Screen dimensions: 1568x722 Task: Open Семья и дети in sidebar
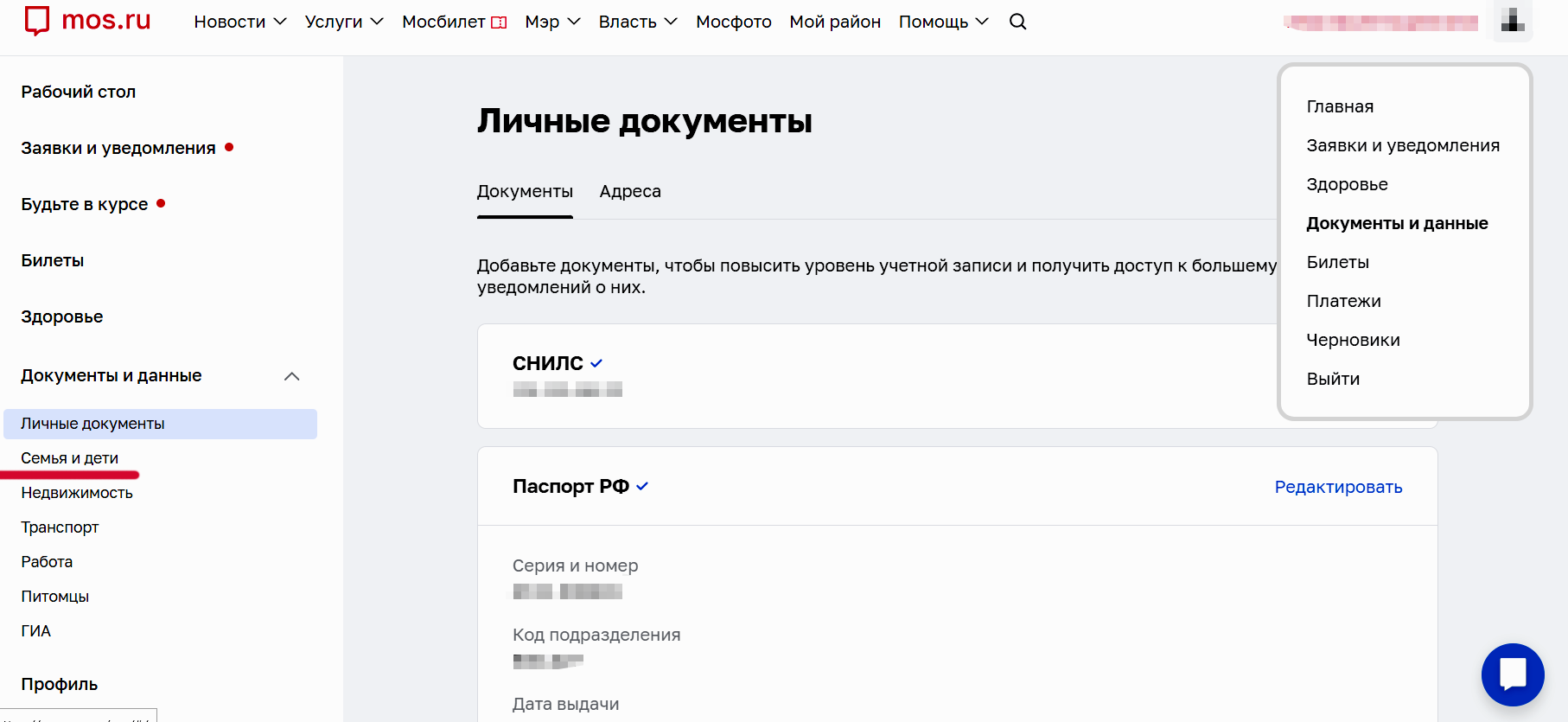(70, 458)
